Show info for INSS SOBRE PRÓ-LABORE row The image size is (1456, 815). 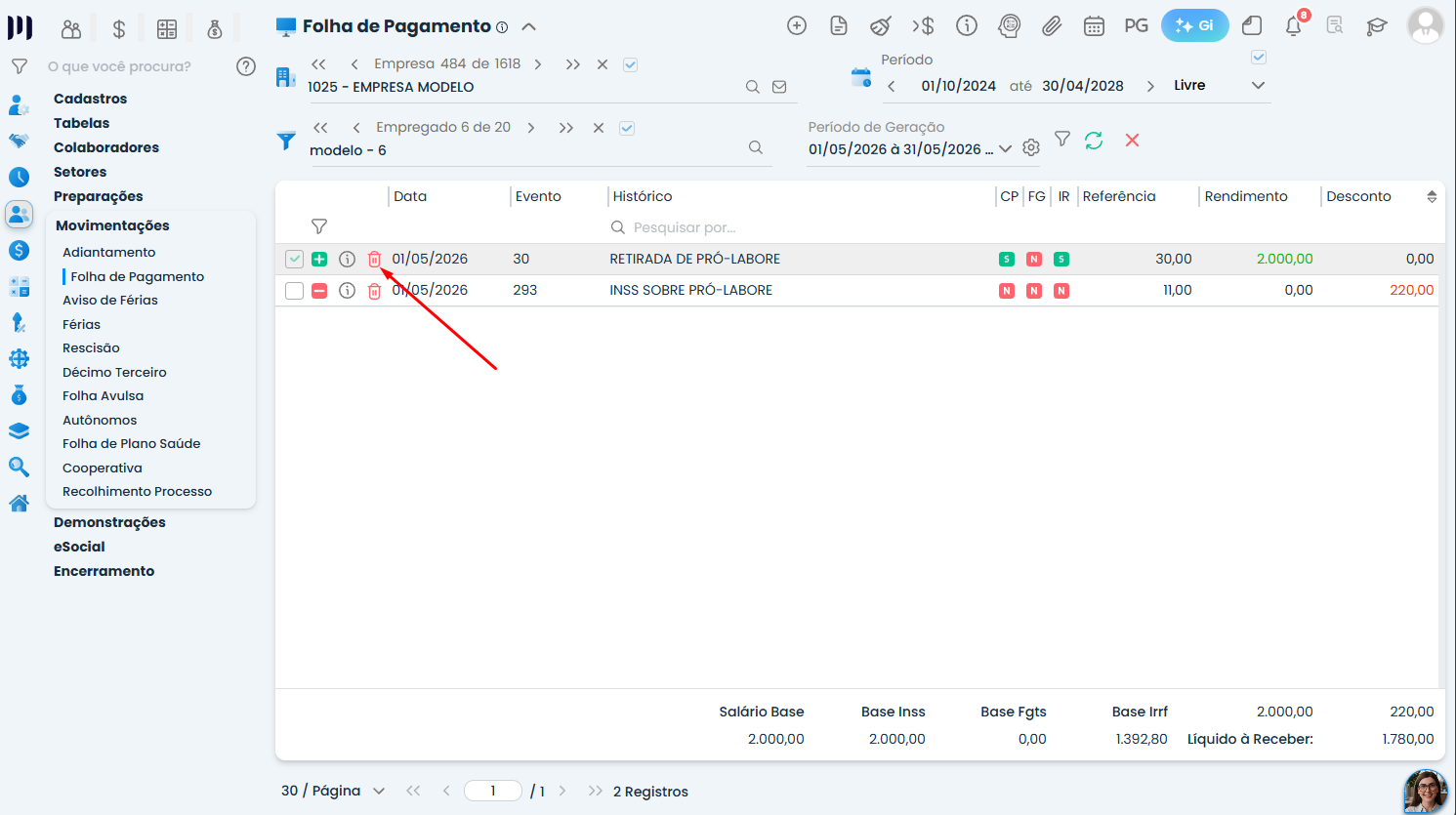pos(347,291)
